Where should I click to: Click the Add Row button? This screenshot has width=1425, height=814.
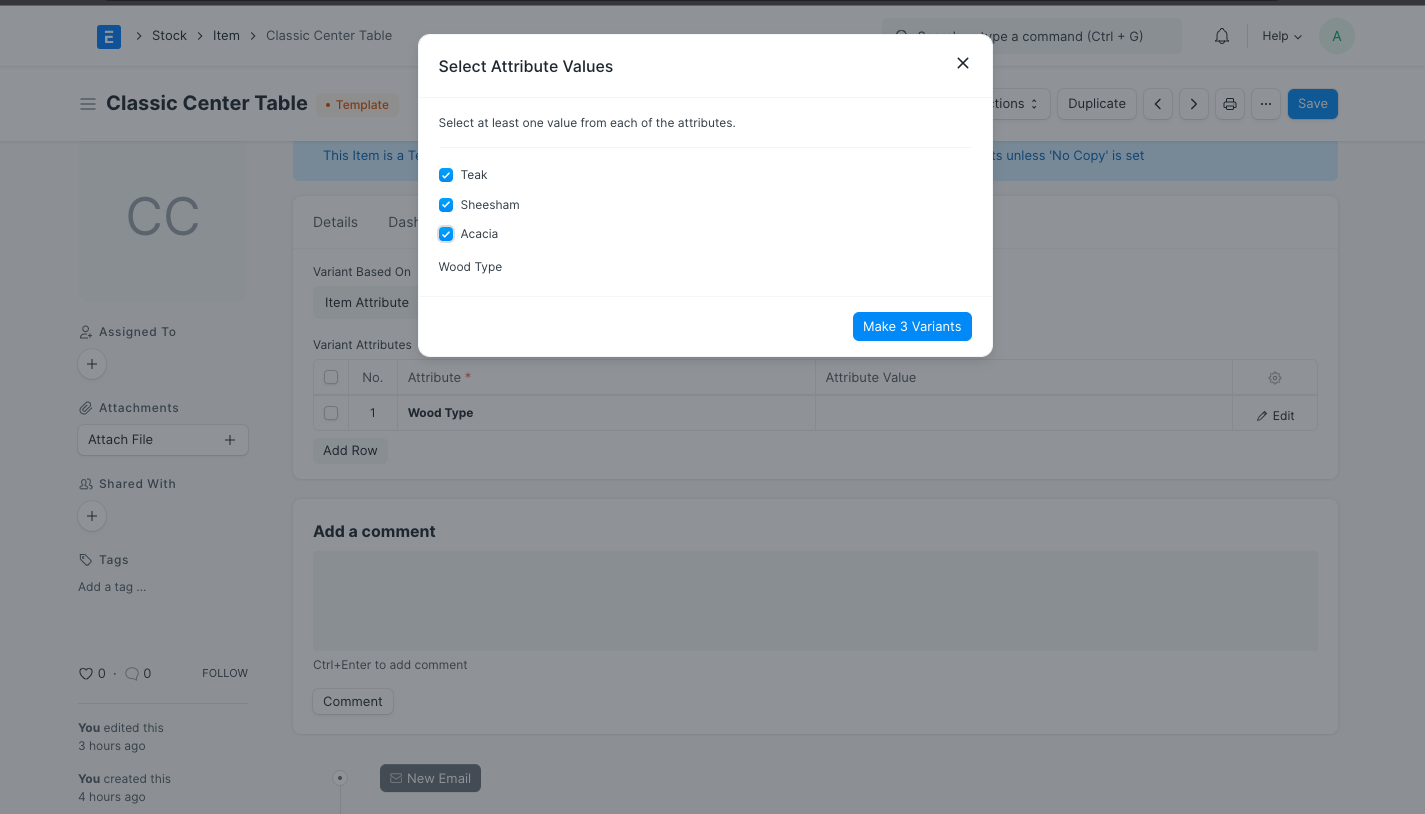pyautogui.click(x=349, y=450)
